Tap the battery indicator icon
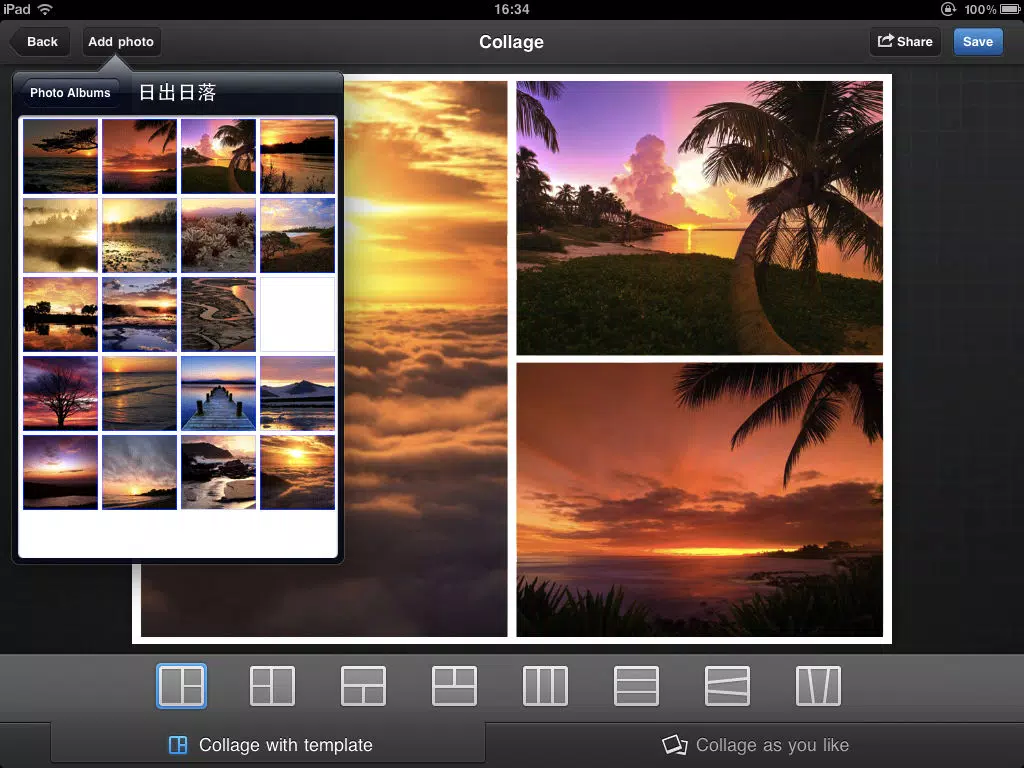This screenshot has height=768, width=1024. (1010, 9)
